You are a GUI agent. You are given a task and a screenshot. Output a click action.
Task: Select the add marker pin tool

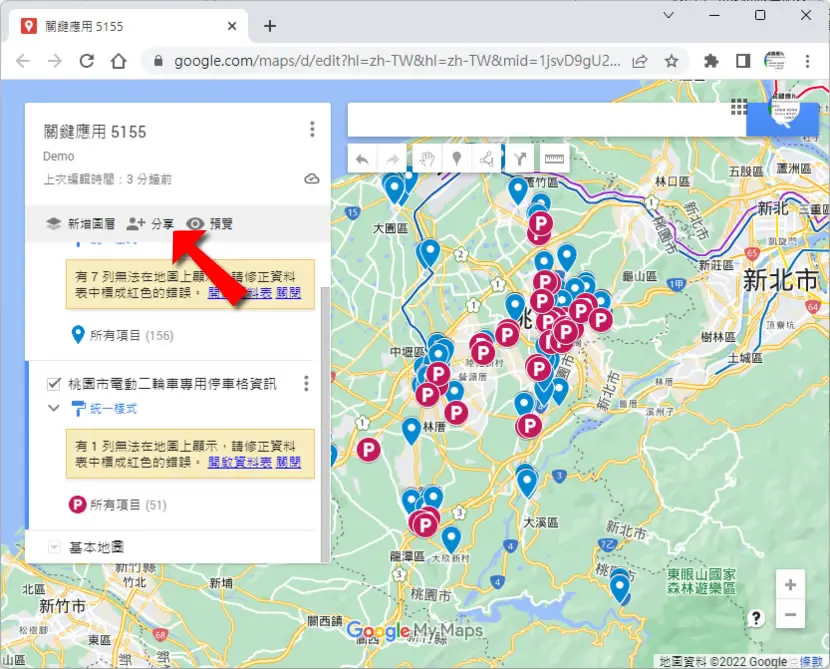456,158
